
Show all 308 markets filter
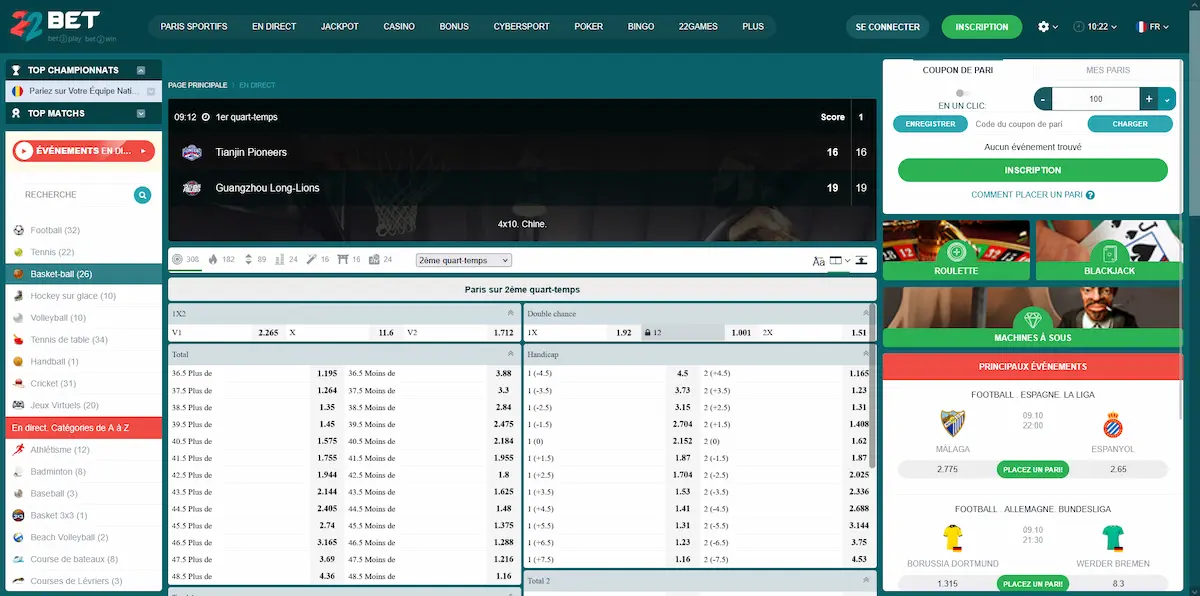click(x=186, y=260)
